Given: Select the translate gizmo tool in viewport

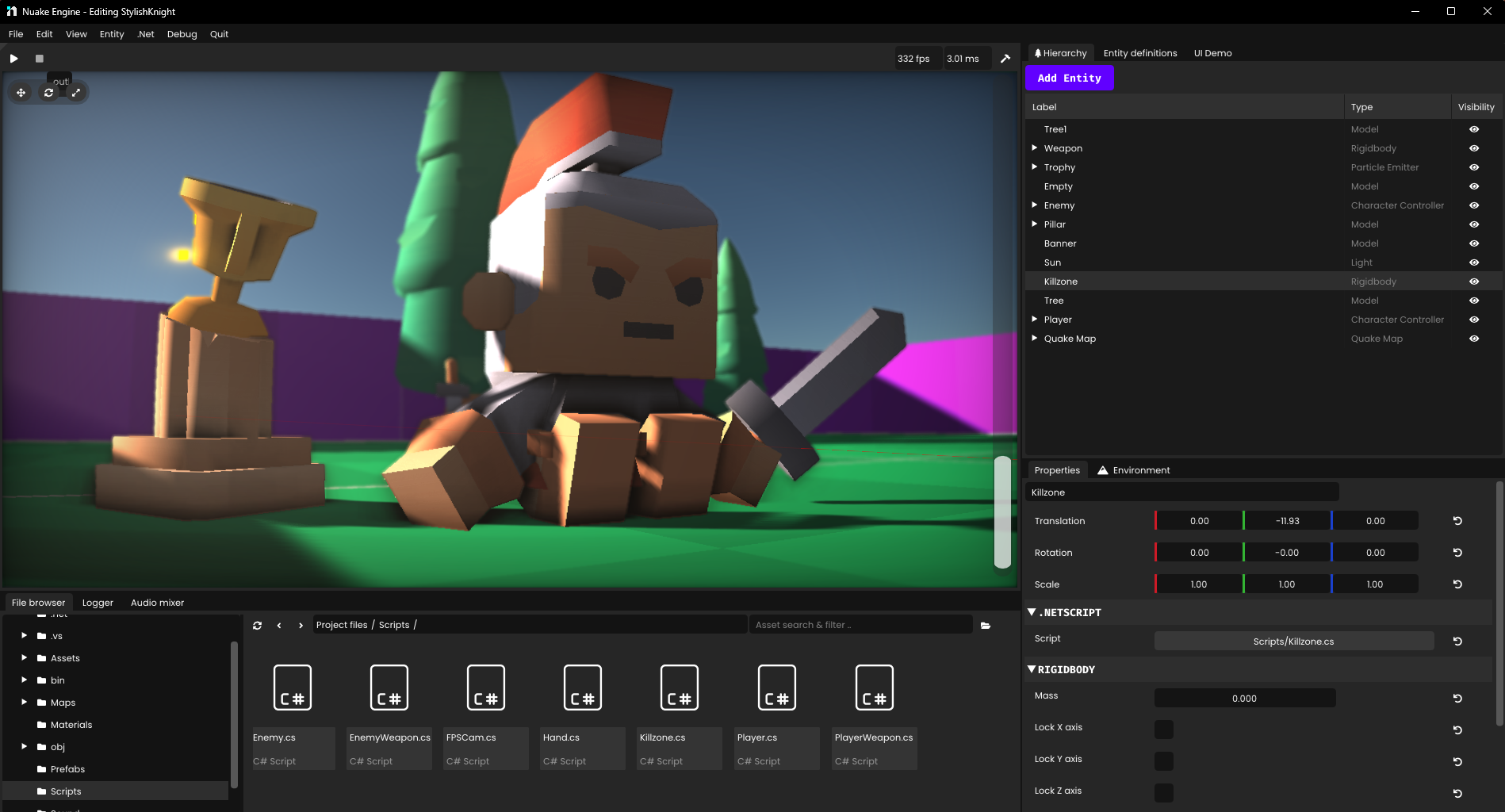Looking at the screenshot, I should pyautogui.click(x=21, y=93).
